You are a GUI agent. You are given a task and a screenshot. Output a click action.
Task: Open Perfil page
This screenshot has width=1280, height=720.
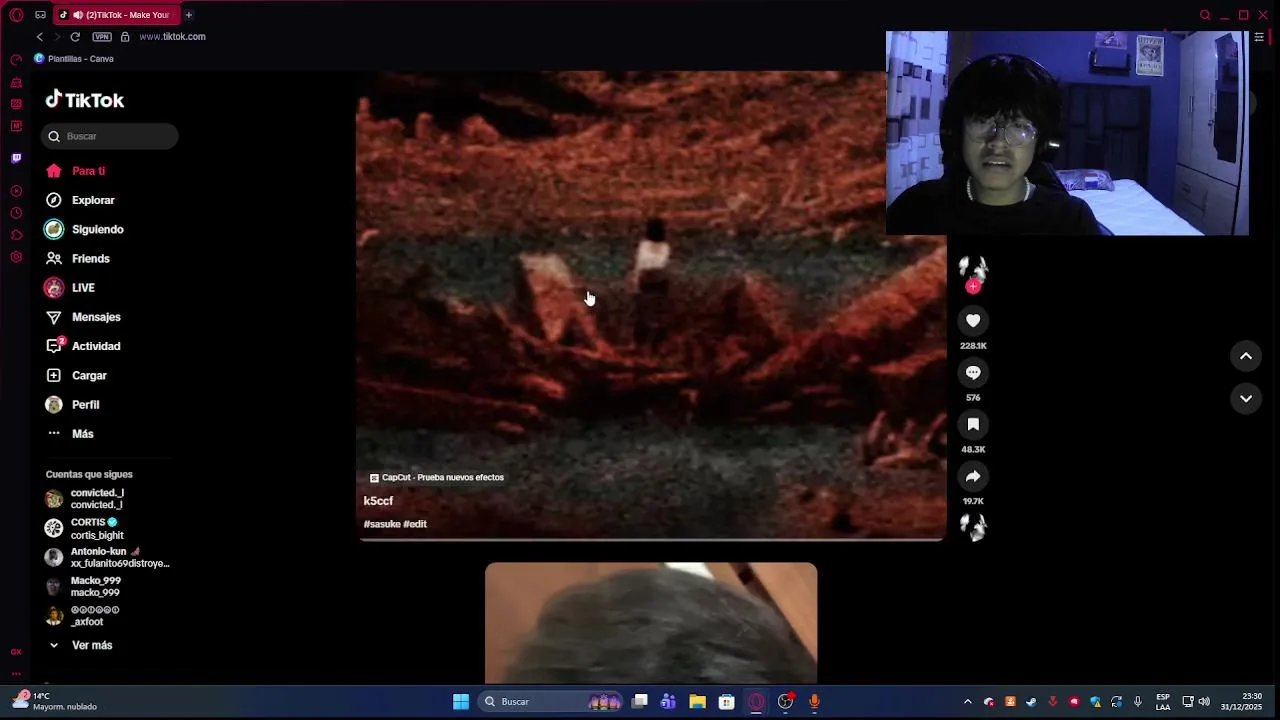[72, 405]
